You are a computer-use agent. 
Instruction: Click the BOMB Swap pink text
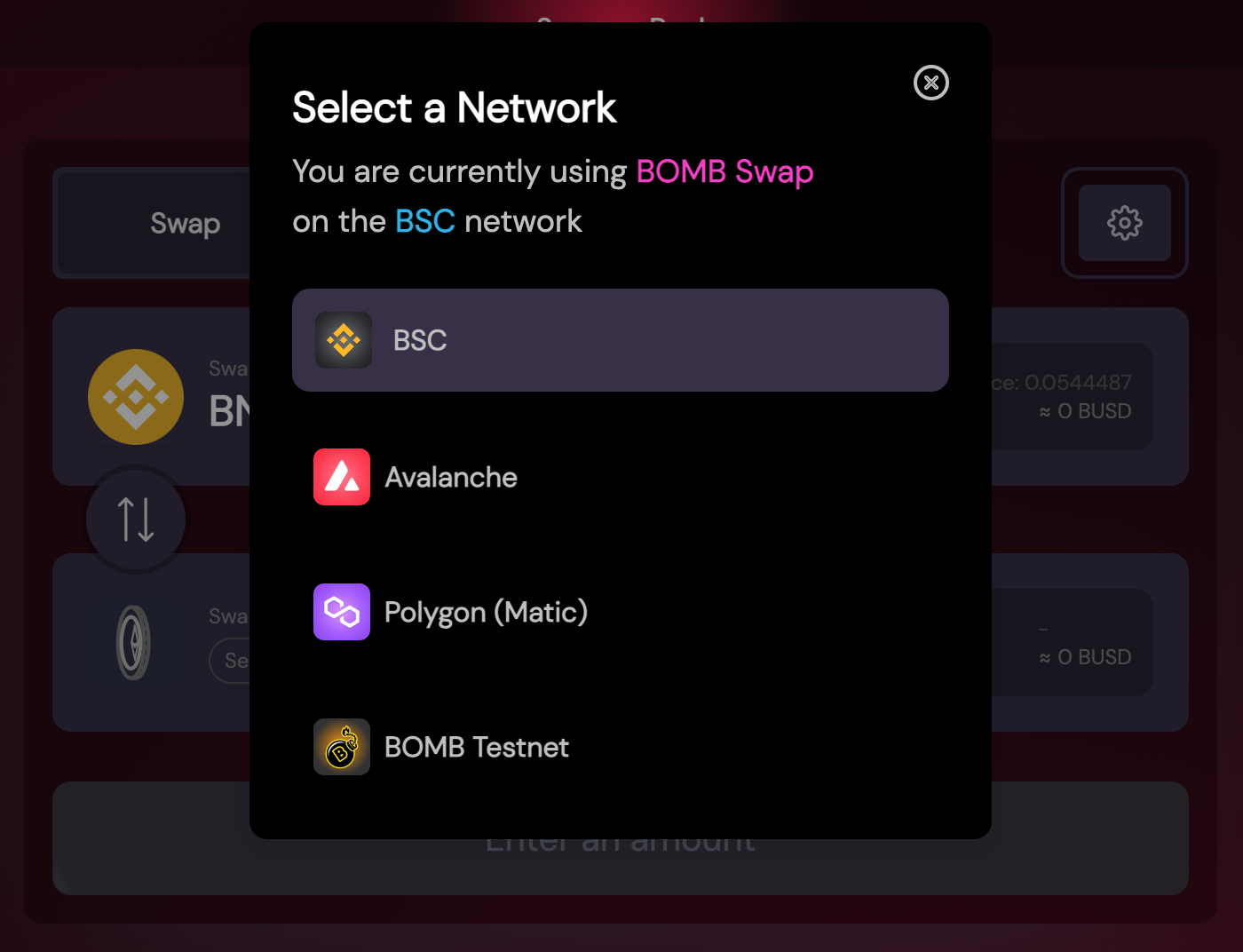pos(724,171)
